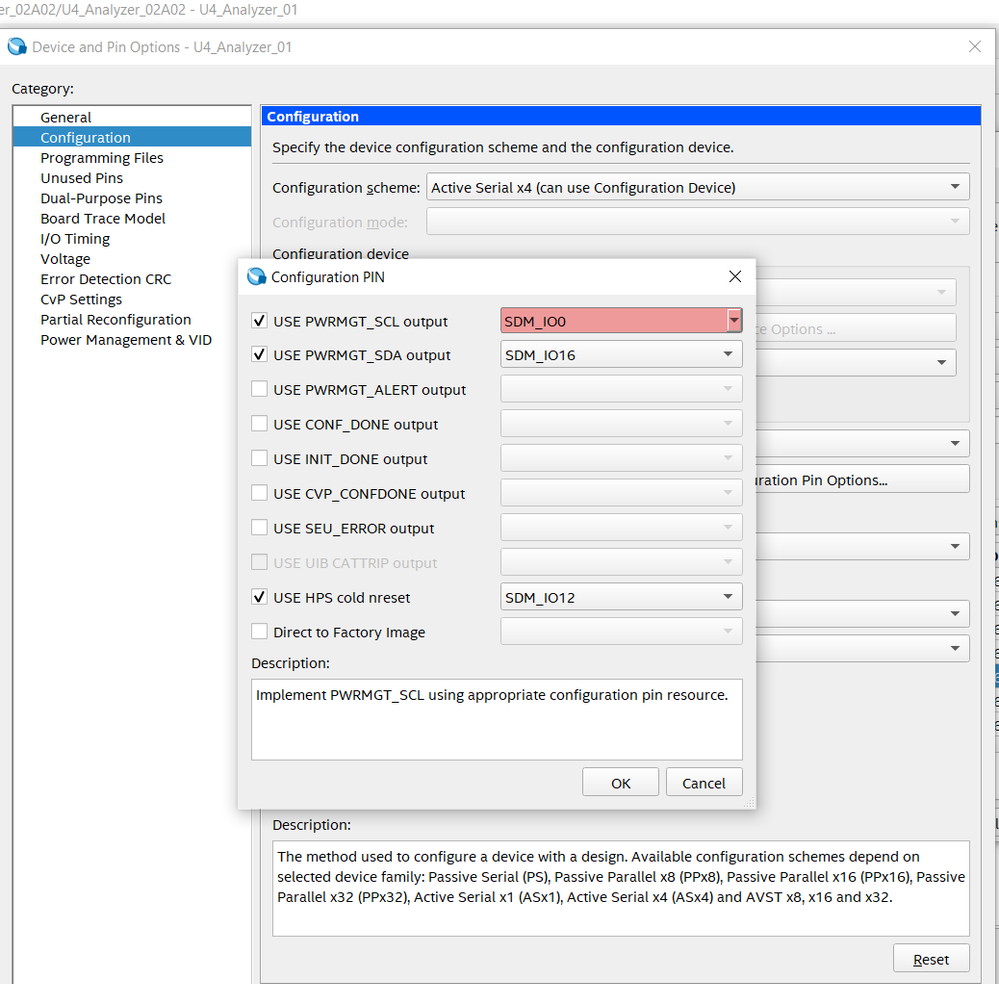Enable USE SEU_ERROR output

tap(259, 528)
